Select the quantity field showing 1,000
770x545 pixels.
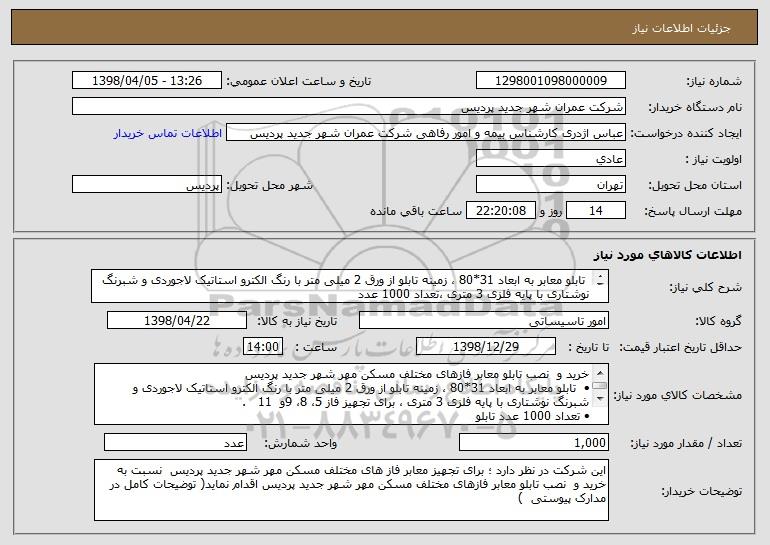point(534,442)
